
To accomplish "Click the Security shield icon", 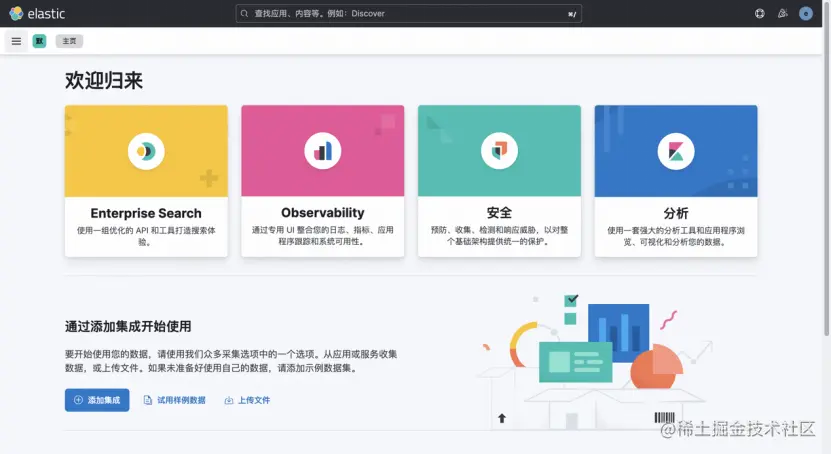I will coord(499,152).
